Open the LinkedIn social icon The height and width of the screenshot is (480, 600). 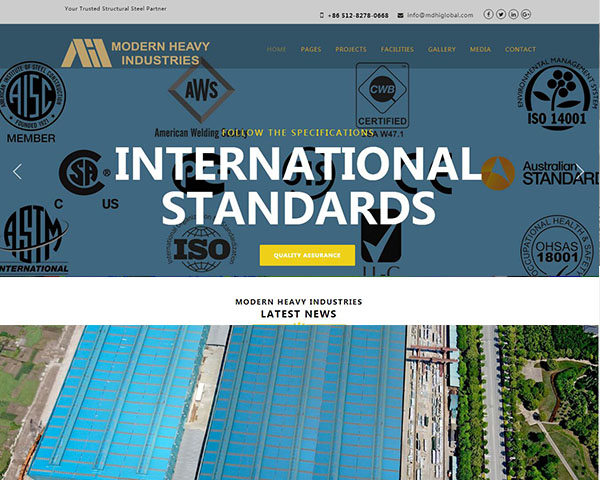pos(514,15)
